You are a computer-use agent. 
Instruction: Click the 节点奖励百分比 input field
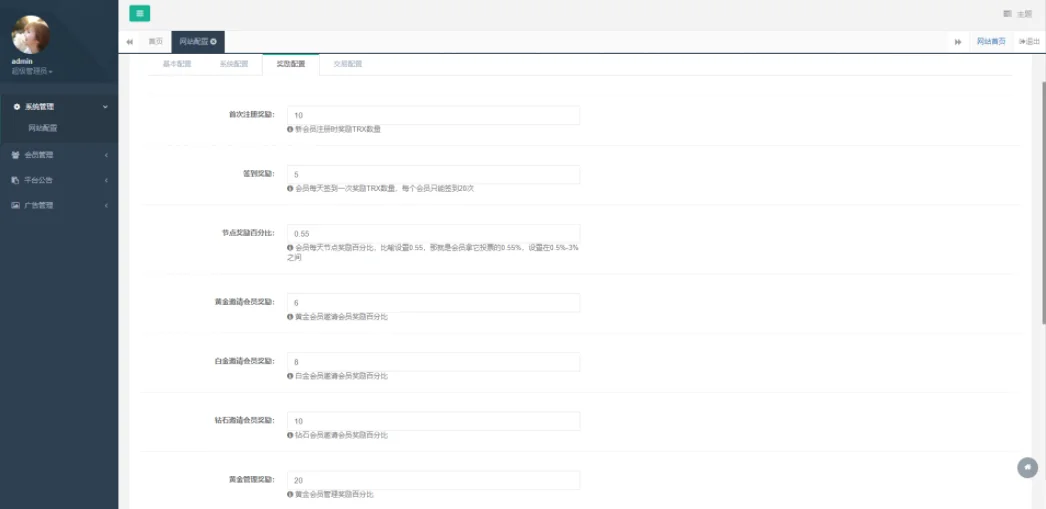pyautogui.click(x=433, y=233)
